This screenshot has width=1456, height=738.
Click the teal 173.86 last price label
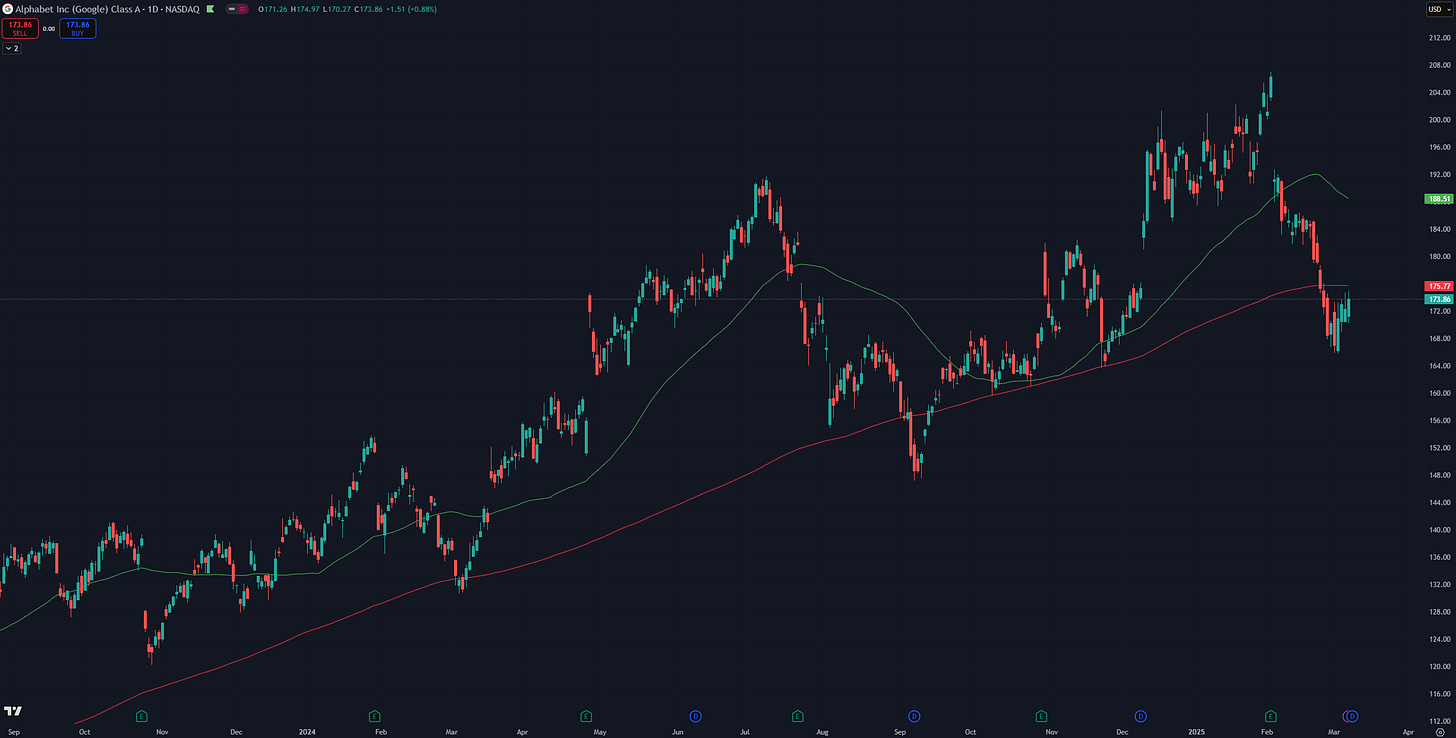1437,299
